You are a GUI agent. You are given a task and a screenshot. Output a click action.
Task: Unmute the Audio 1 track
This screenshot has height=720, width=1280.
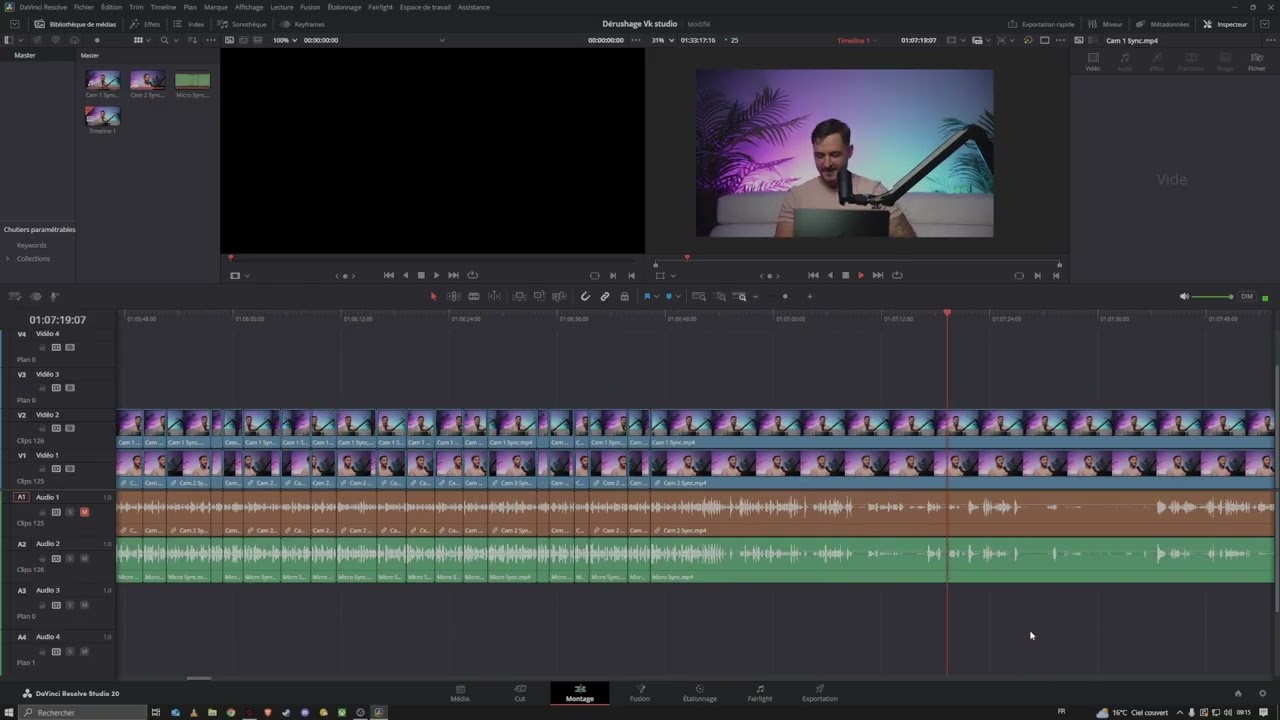click(x=84, y=512)
